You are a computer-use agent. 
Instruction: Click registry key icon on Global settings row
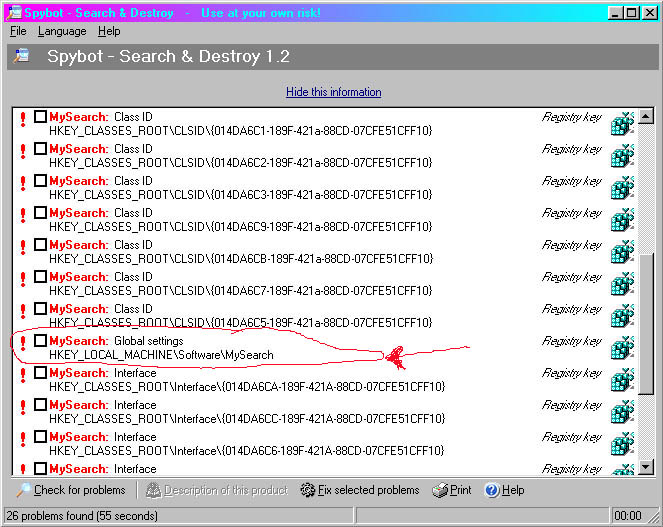point(622,348)
